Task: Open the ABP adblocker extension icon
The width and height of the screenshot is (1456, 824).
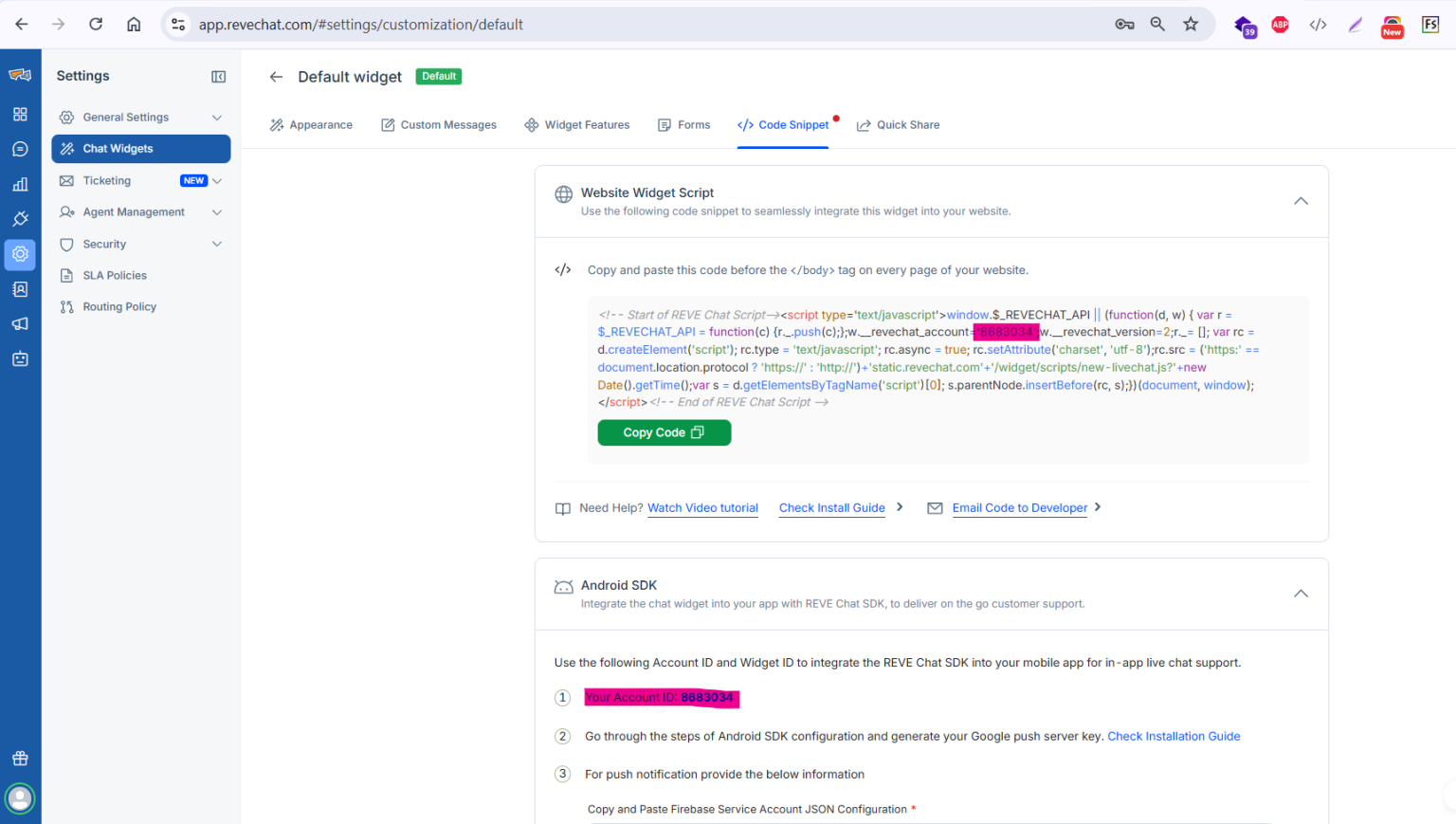Action: coord(1280,25)
